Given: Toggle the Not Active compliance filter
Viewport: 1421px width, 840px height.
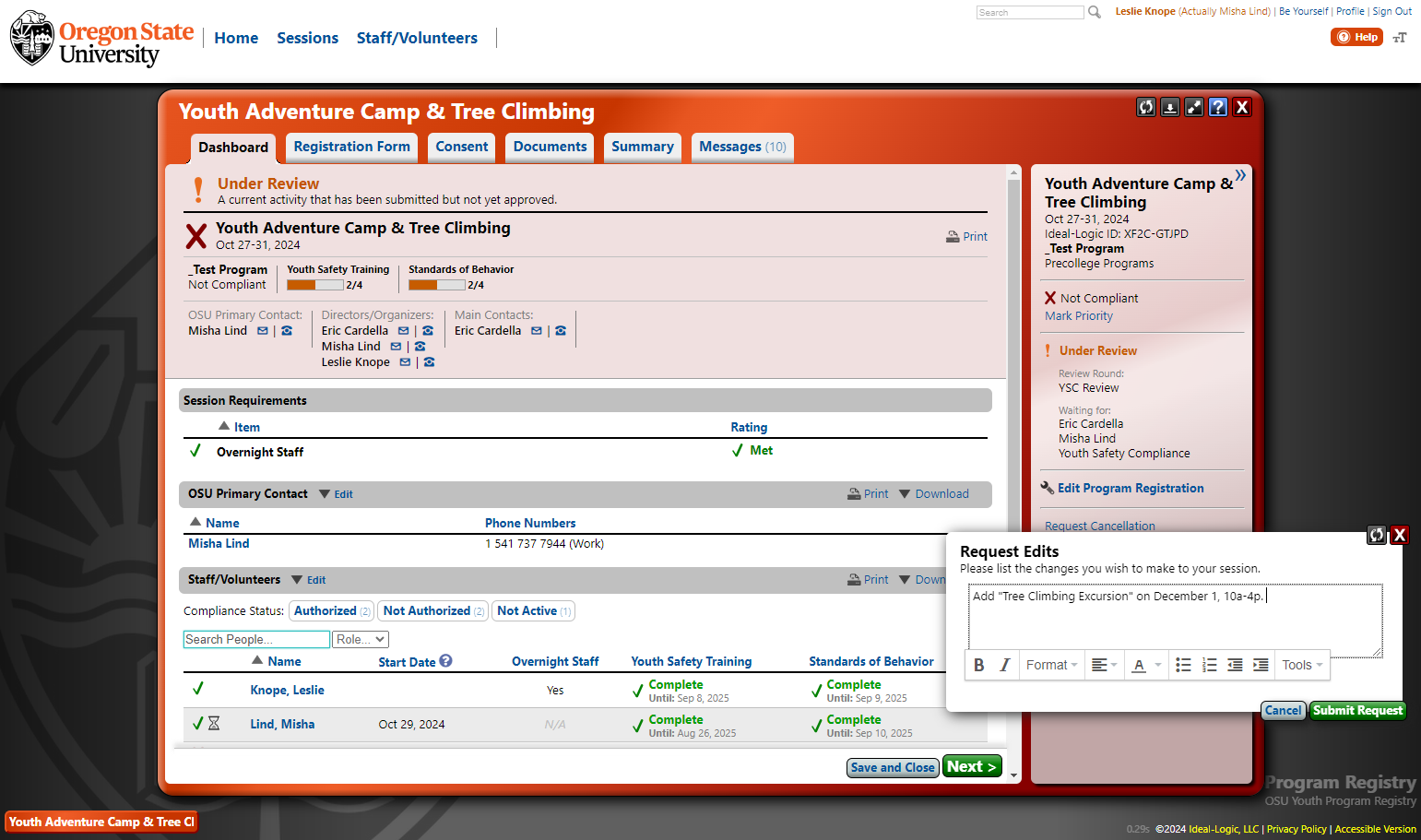Looking at the screenshot, I should (535, 611).
